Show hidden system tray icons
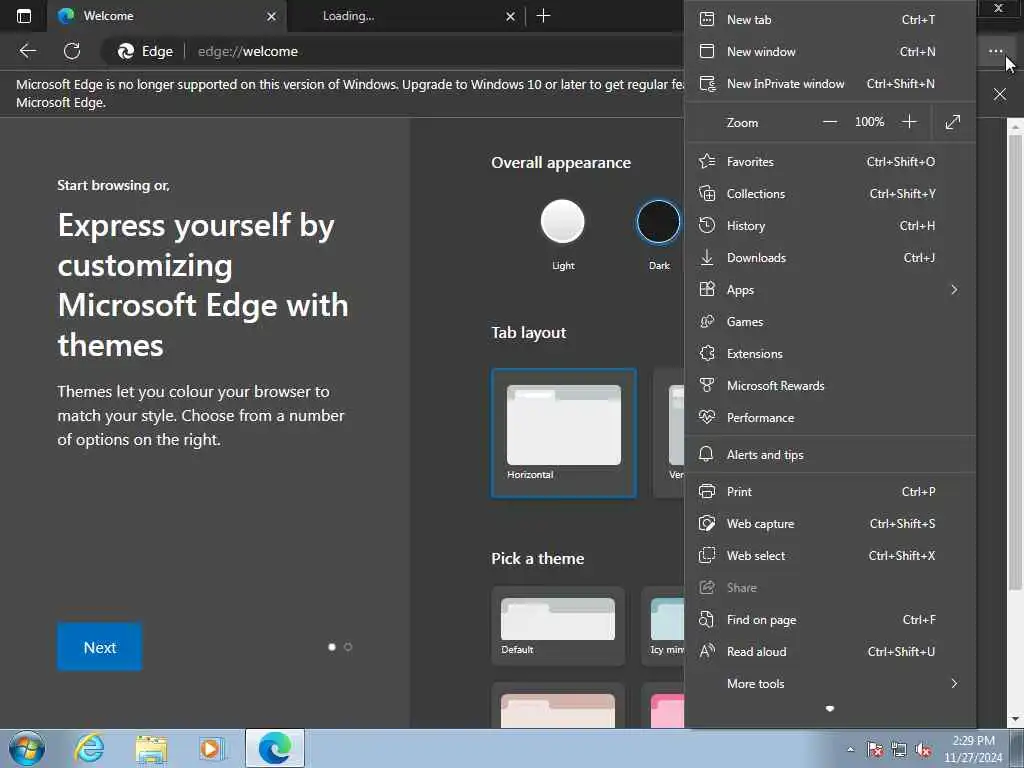The height and width of the screenshot is (768, 1024). (850, 749)
